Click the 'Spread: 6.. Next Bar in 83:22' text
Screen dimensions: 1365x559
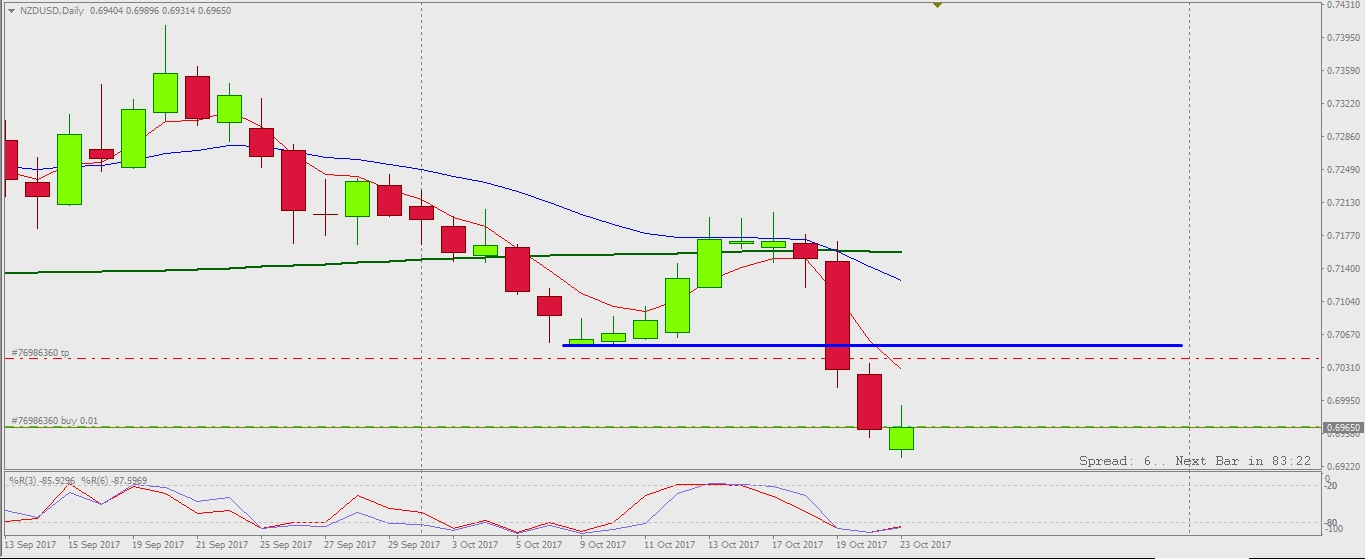[1195, 461]
